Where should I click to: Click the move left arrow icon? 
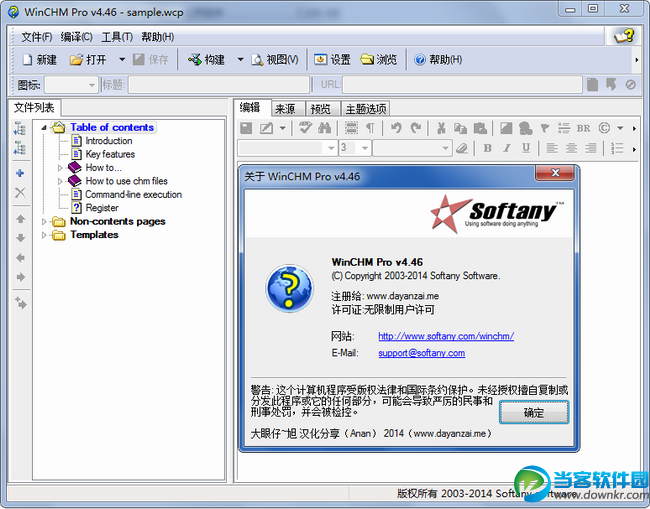coord(20,258)
